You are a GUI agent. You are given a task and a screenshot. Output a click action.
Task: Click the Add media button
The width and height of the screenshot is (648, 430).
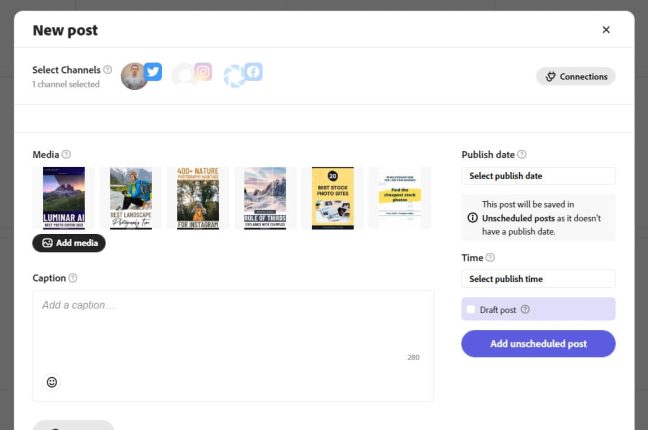point(69,243)
